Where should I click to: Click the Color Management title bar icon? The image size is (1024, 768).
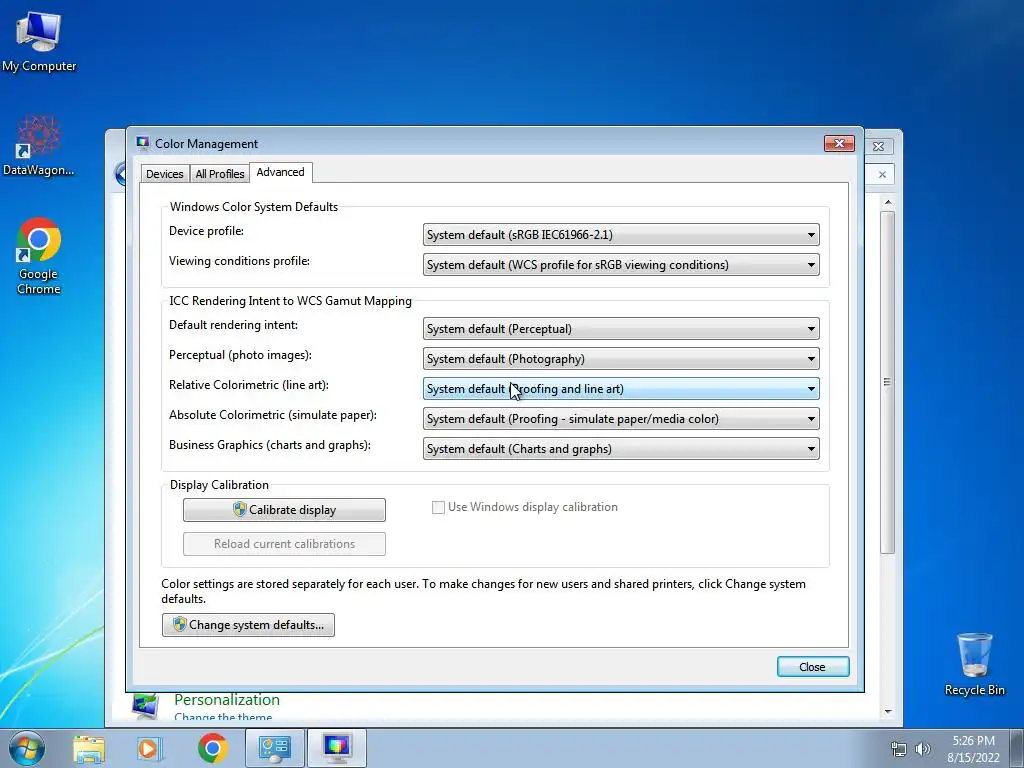tap(142, 143)
